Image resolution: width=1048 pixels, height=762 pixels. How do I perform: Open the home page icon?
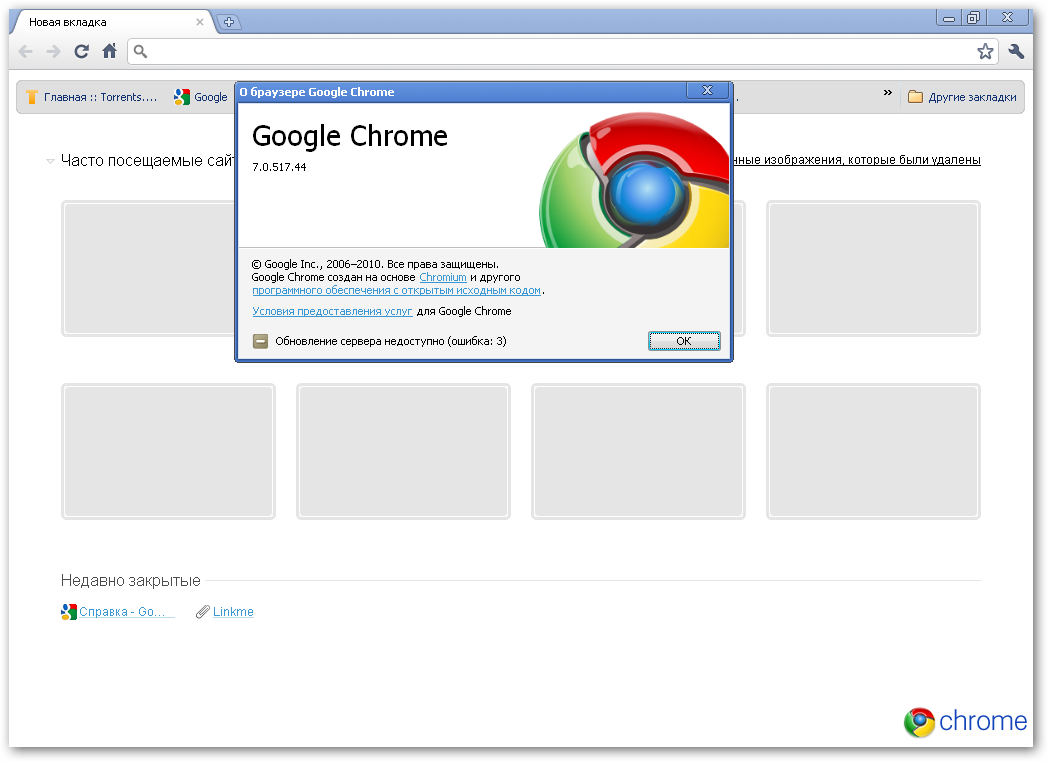click(x=110, y=51)
